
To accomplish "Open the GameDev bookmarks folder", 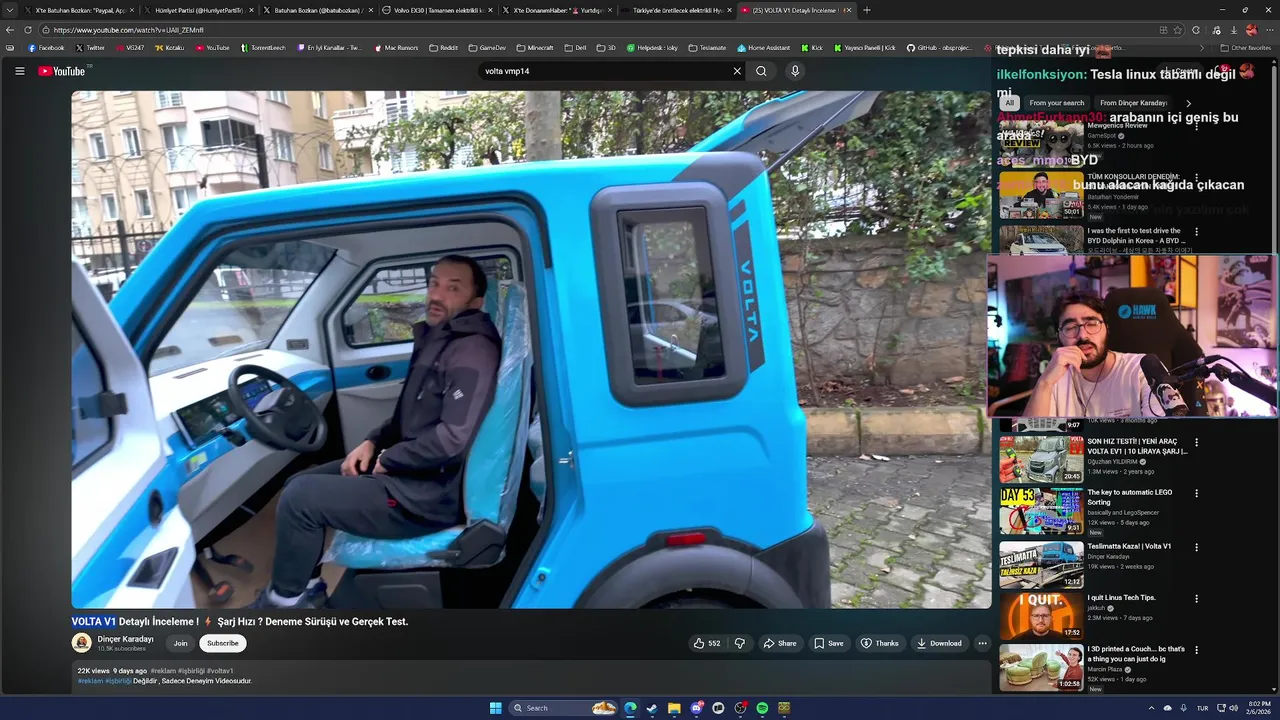I will [487, 48].
